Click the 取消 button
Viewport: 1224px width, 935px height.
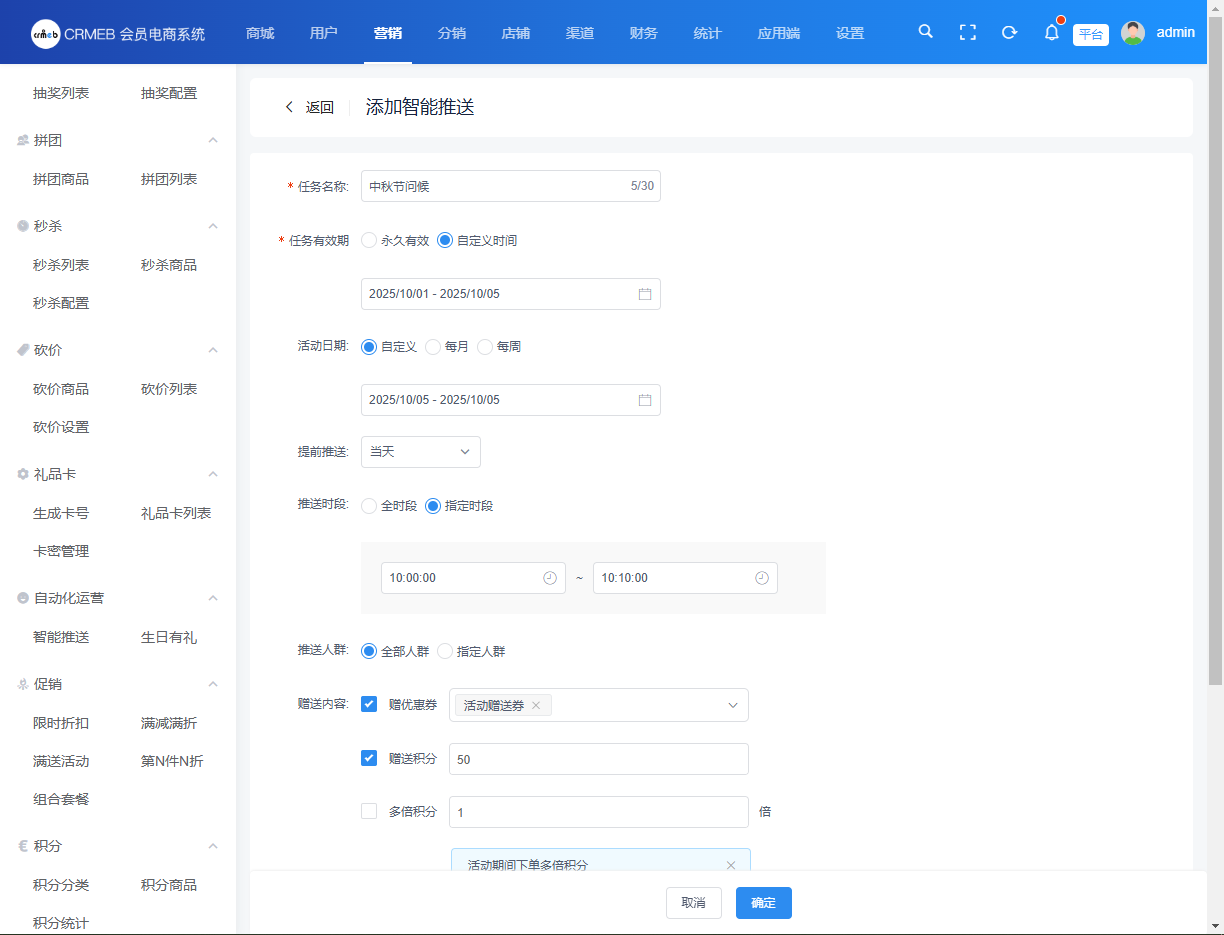click(693, 903)
